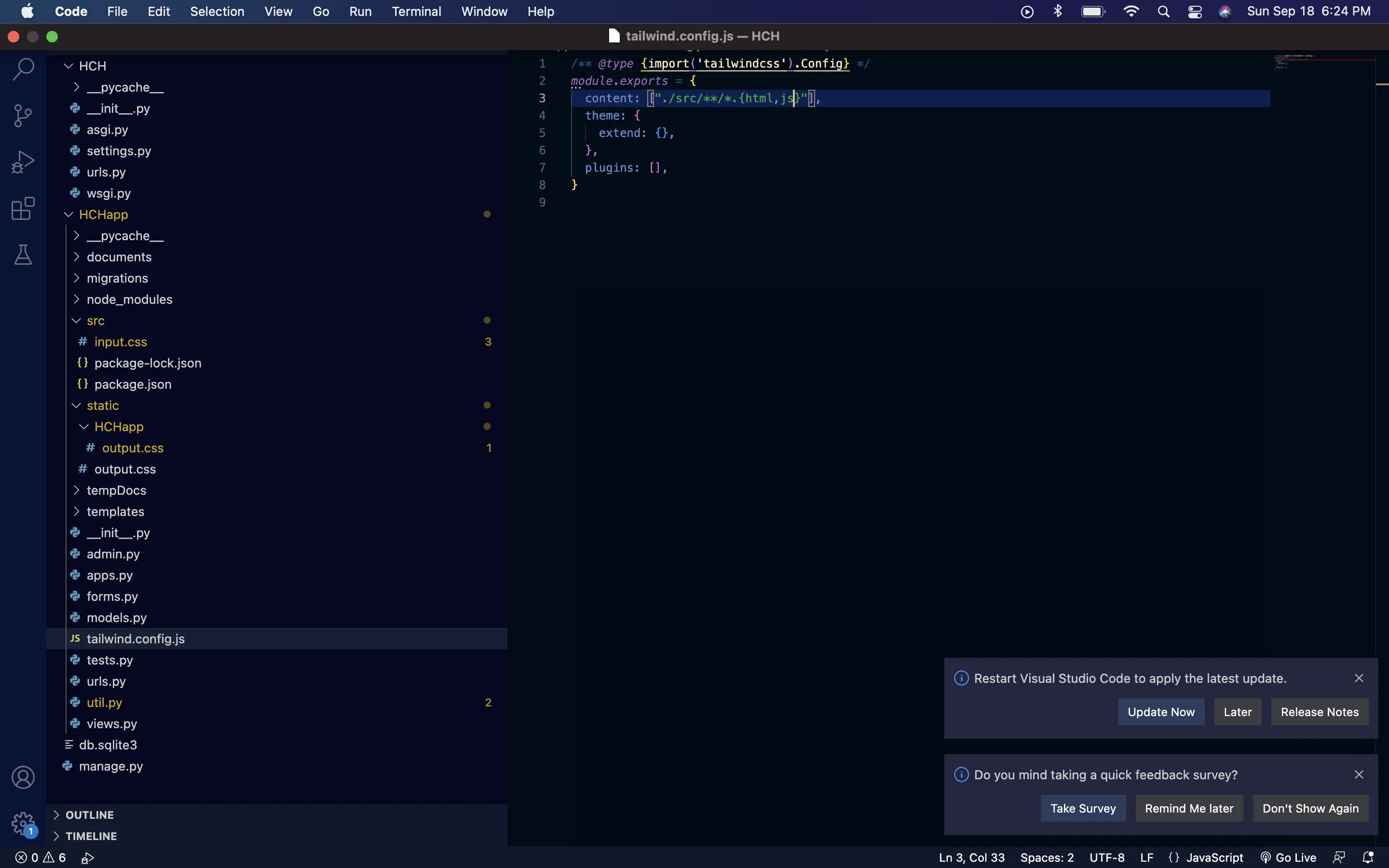Click the Accounts icon in activity bar
Screen dimensions: 1389x868
coord(23,777)
